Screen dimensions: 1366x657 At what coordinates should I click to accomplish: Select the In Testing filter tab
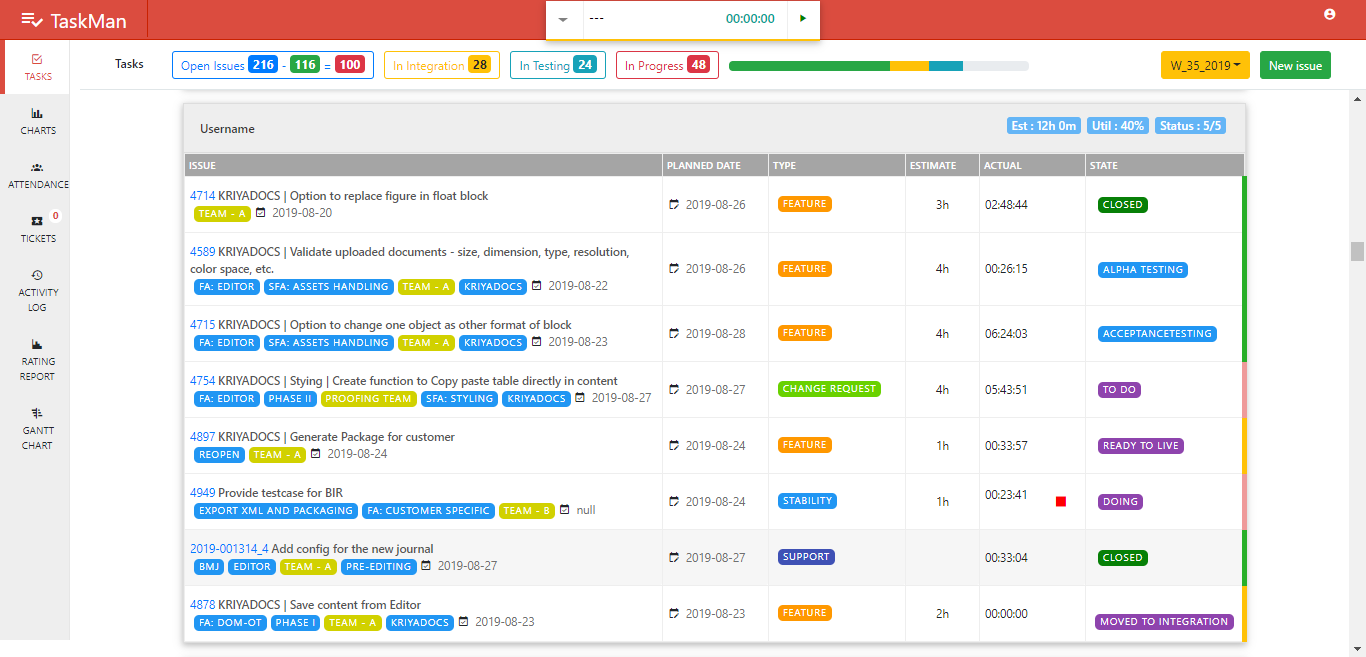click(x=557, y=66)
